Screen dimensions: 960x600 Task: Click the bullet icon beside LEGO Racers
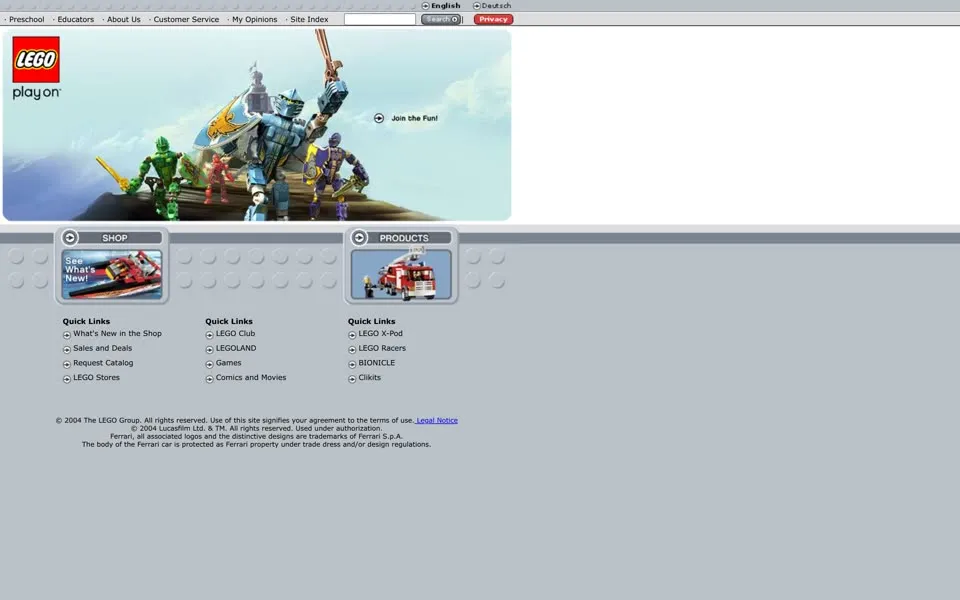pos(352,350)
